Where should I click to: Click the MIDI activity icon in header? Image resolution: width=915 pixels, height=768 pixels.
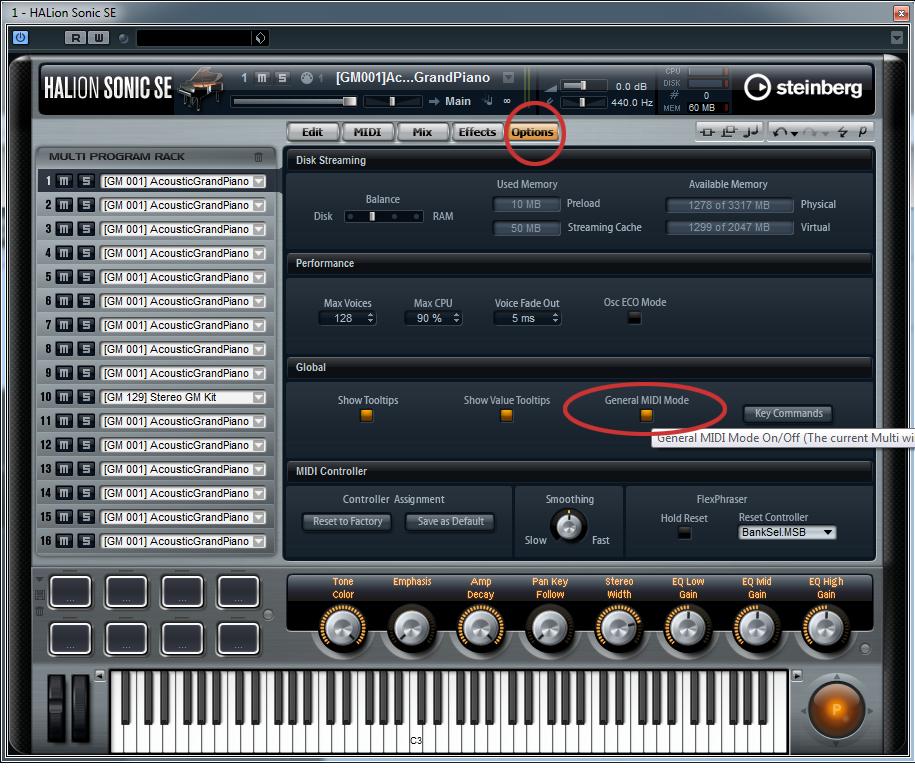coord(306,78)
